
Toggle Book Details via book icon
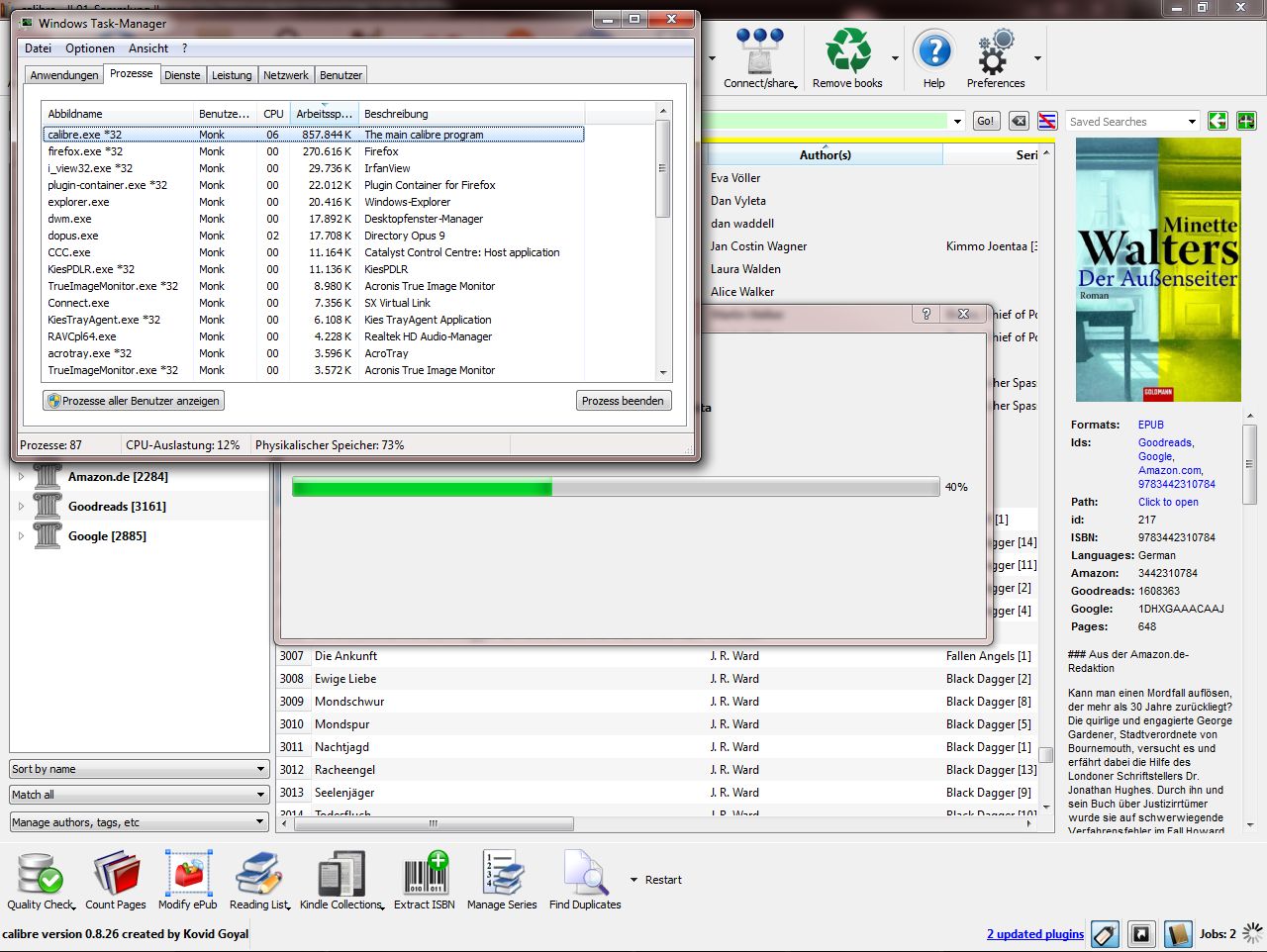(1177, 933)
